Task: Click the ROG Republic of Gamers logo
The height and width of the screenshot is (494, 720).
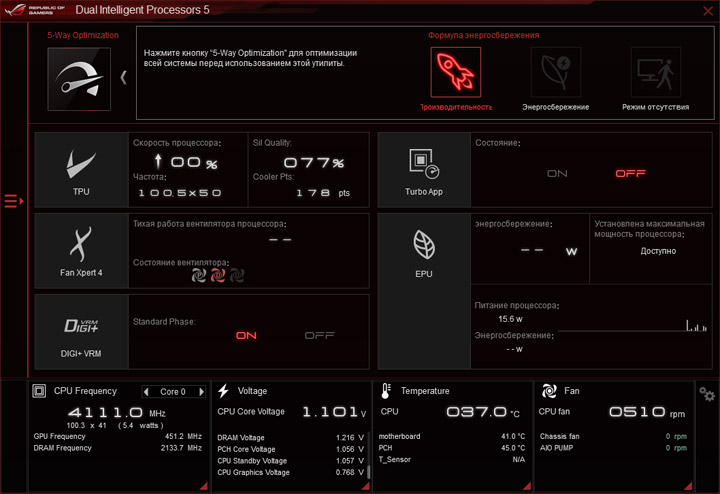Action: pyautogui.click(x=34, y=10)
